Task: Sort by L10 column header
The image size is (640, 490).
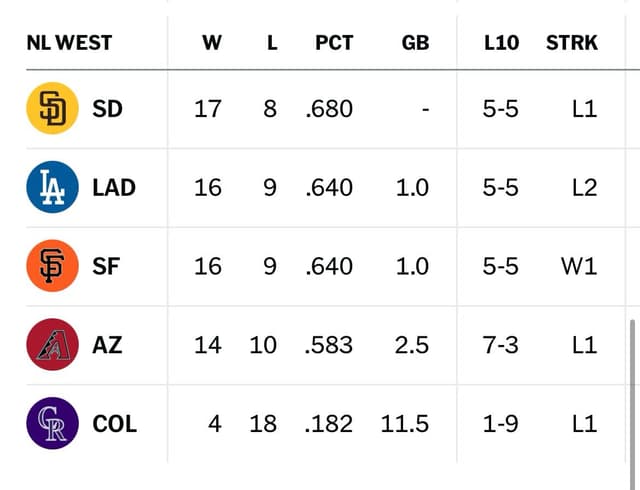Action: pyautogui.click(x=500, y=43)
